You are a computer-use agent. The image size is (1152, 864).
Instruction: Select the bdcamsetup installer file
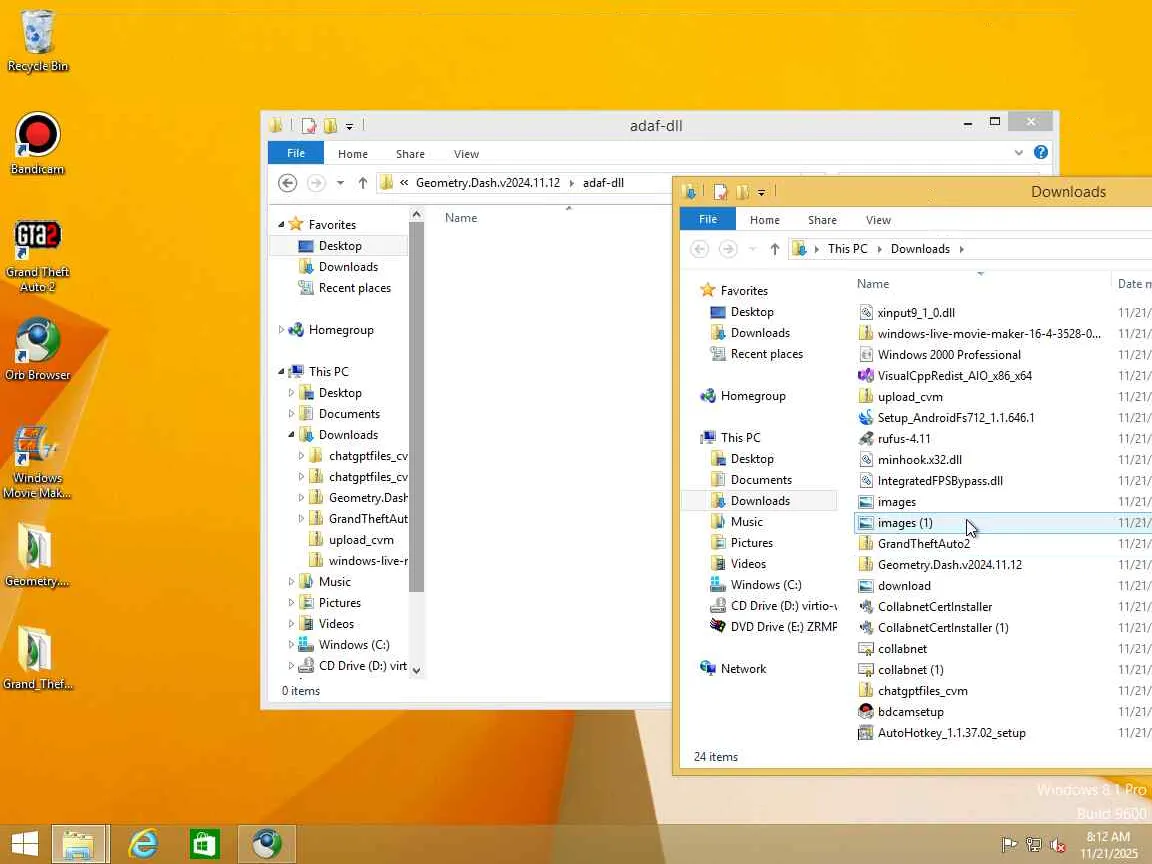910,712
